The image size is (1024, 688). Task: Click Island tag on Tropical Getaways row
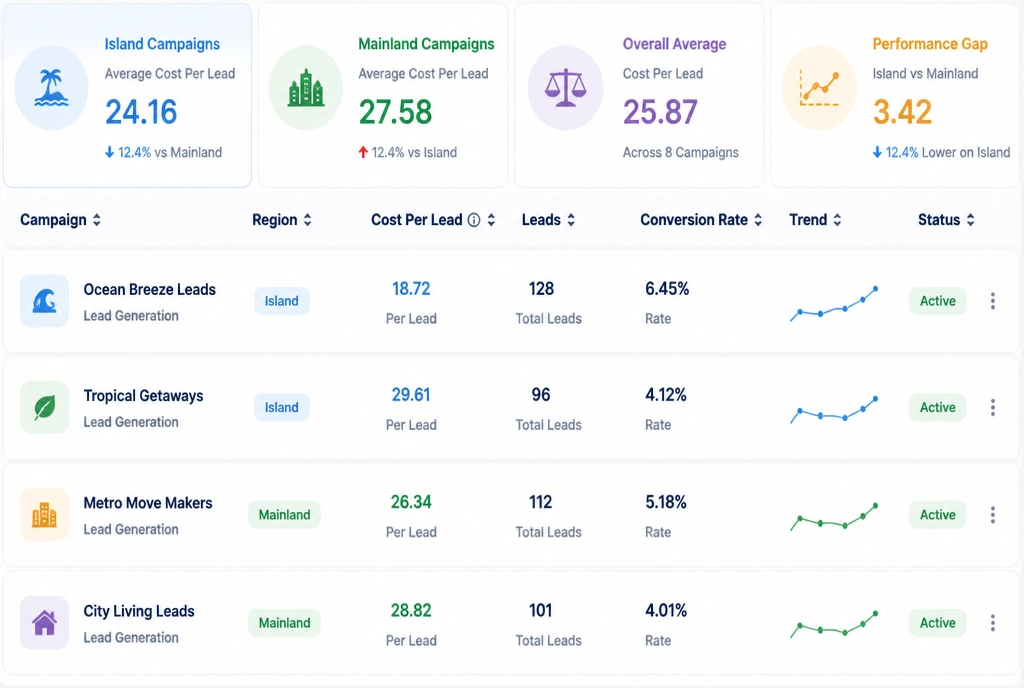[281, 407]
